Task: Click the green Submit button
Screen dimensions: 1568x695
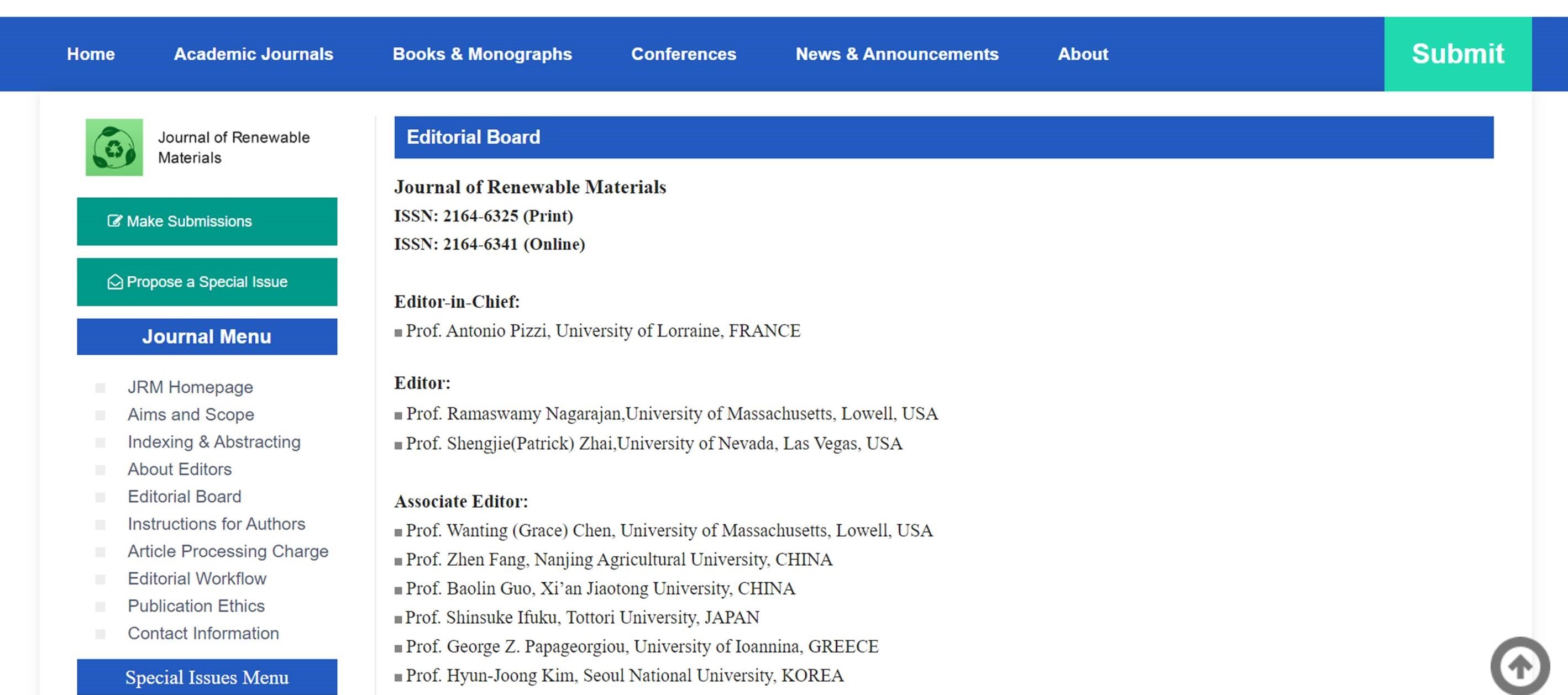Action: [x=1458, y=54]
